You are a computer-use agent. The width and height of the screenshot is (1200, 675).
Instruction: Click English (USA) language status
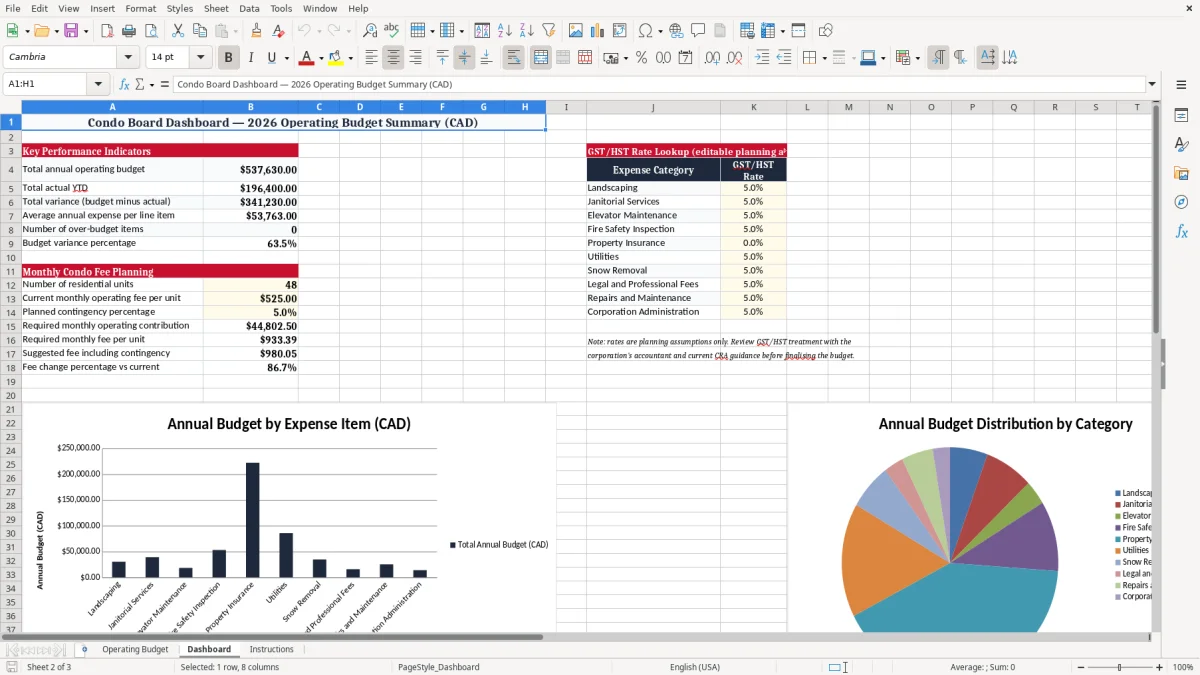click(695, 667)
